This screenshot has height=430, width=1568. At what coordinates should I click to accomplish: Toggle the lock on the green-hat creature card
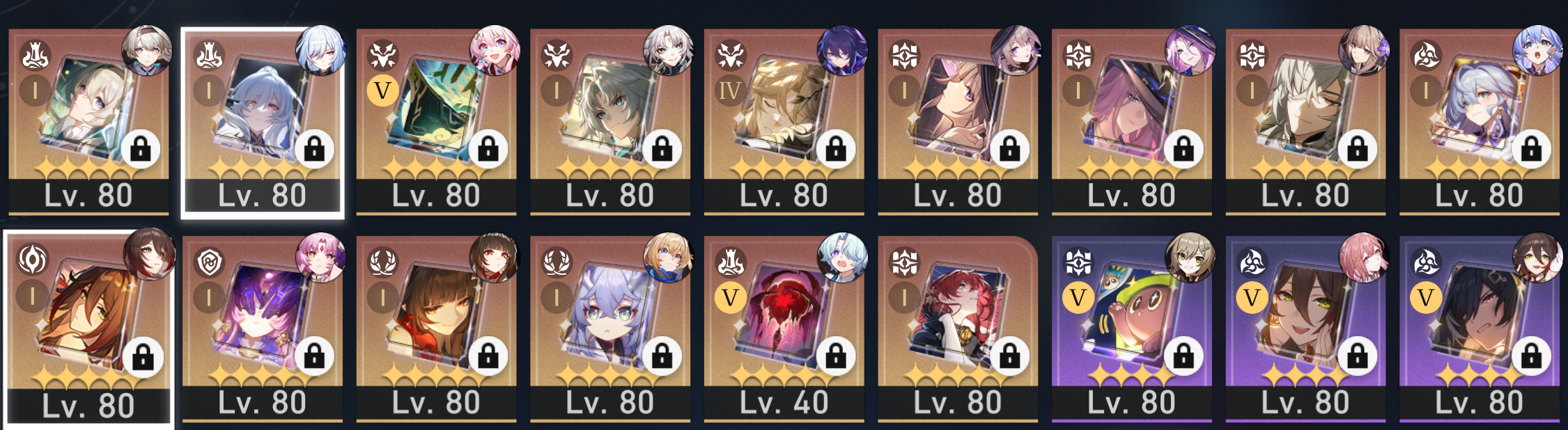click(x=1183, y=357)
